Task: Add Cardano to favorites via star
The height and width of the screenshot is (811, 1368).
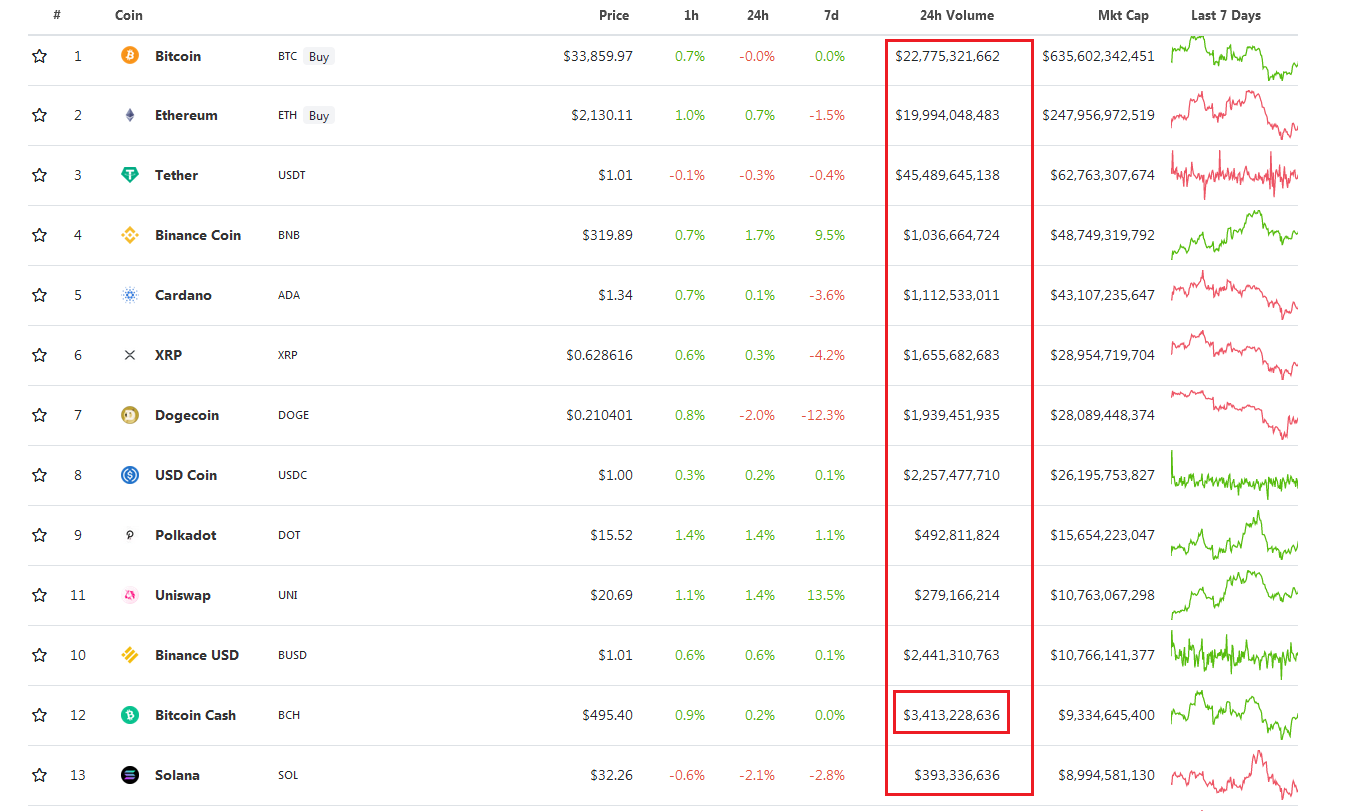Action: tap(40, 296)
